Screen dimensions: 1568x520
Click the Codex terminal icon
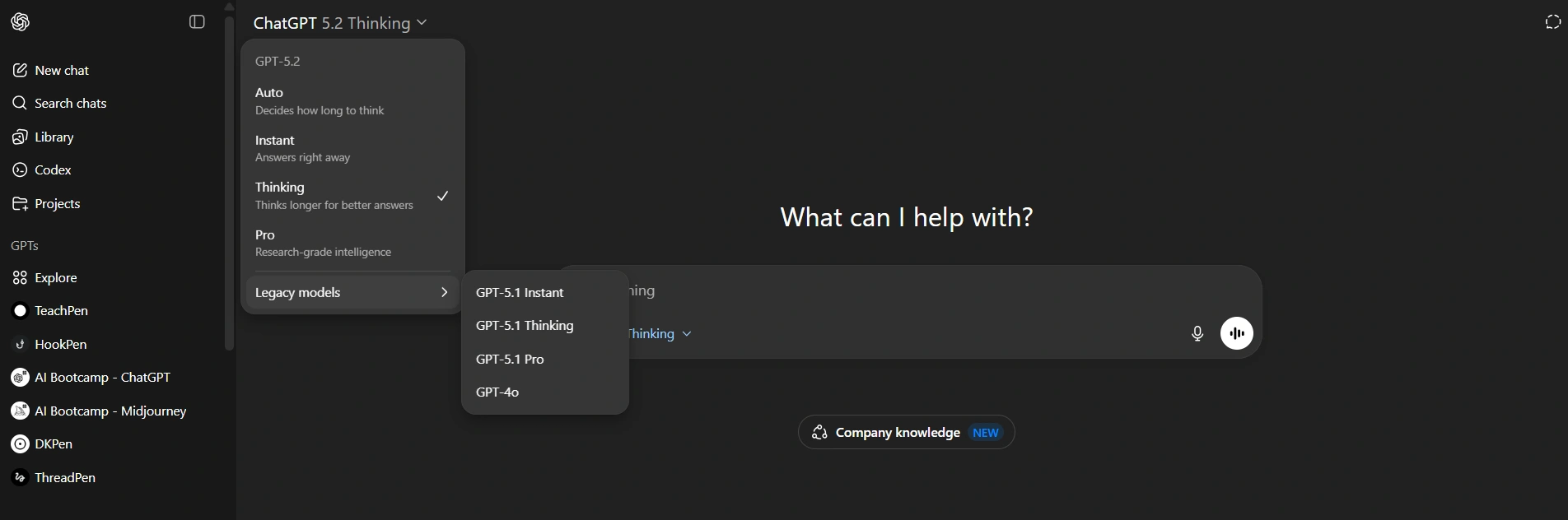pos(20,169)
